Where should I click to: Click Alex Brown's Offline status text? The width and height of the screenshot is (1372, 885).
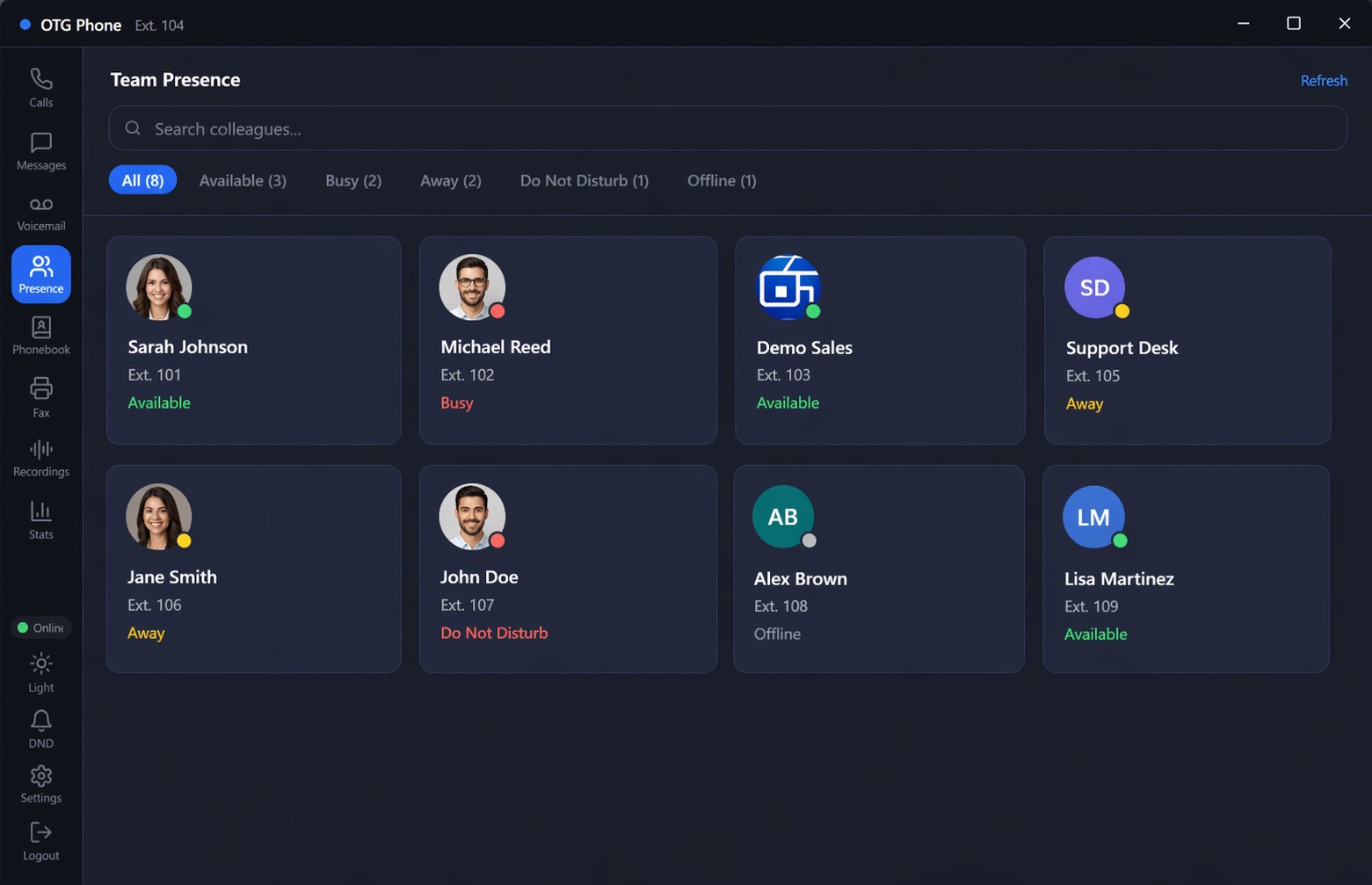[777, 634]
